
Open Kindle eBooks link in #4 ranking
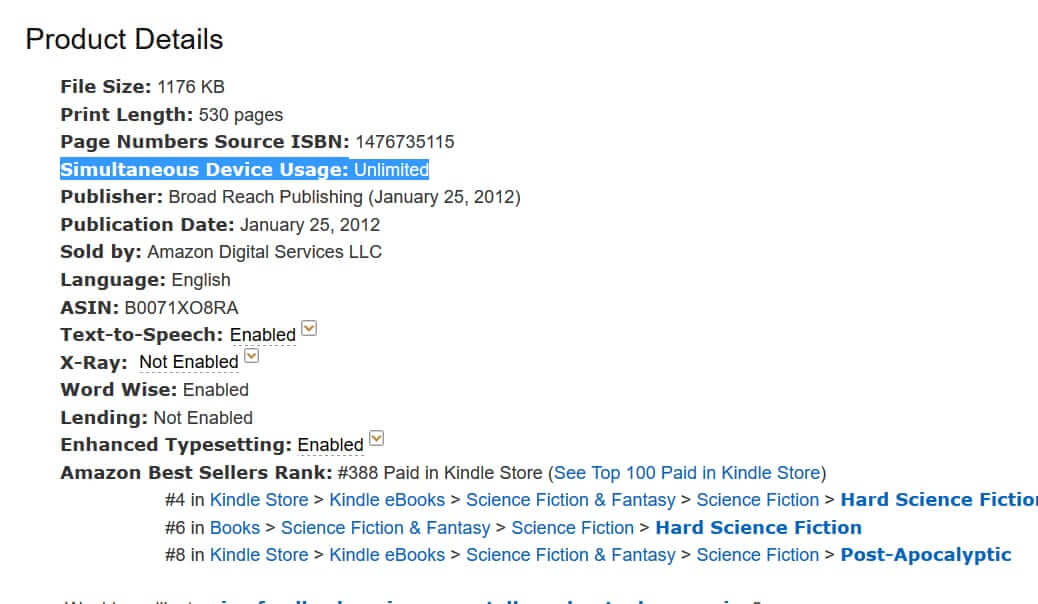coord(387,500)
